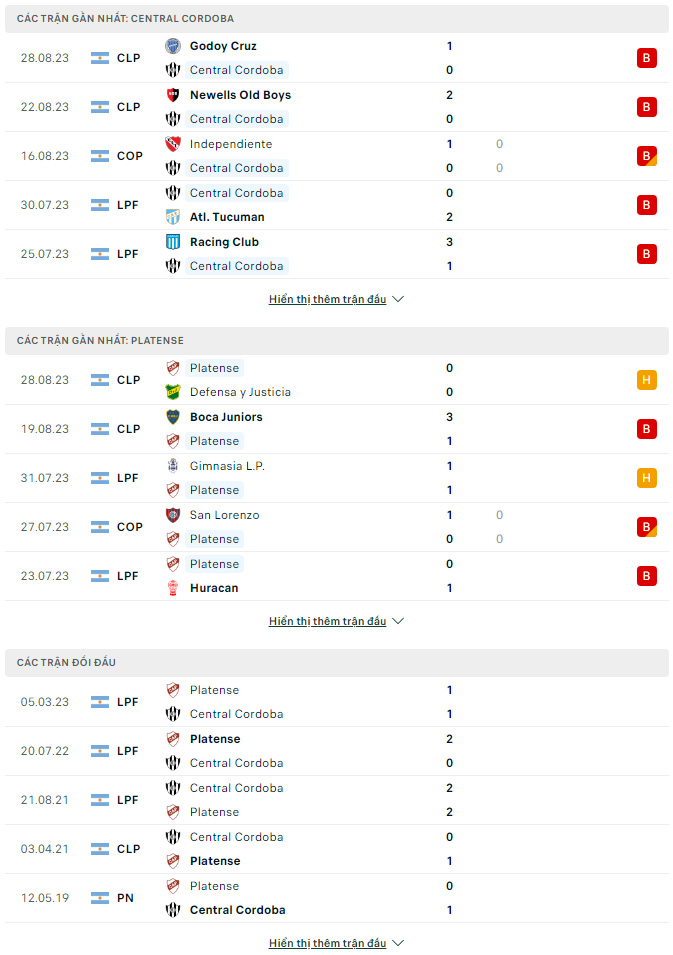
Task: Click the Huracan club logo
Action: pos(173,588)
